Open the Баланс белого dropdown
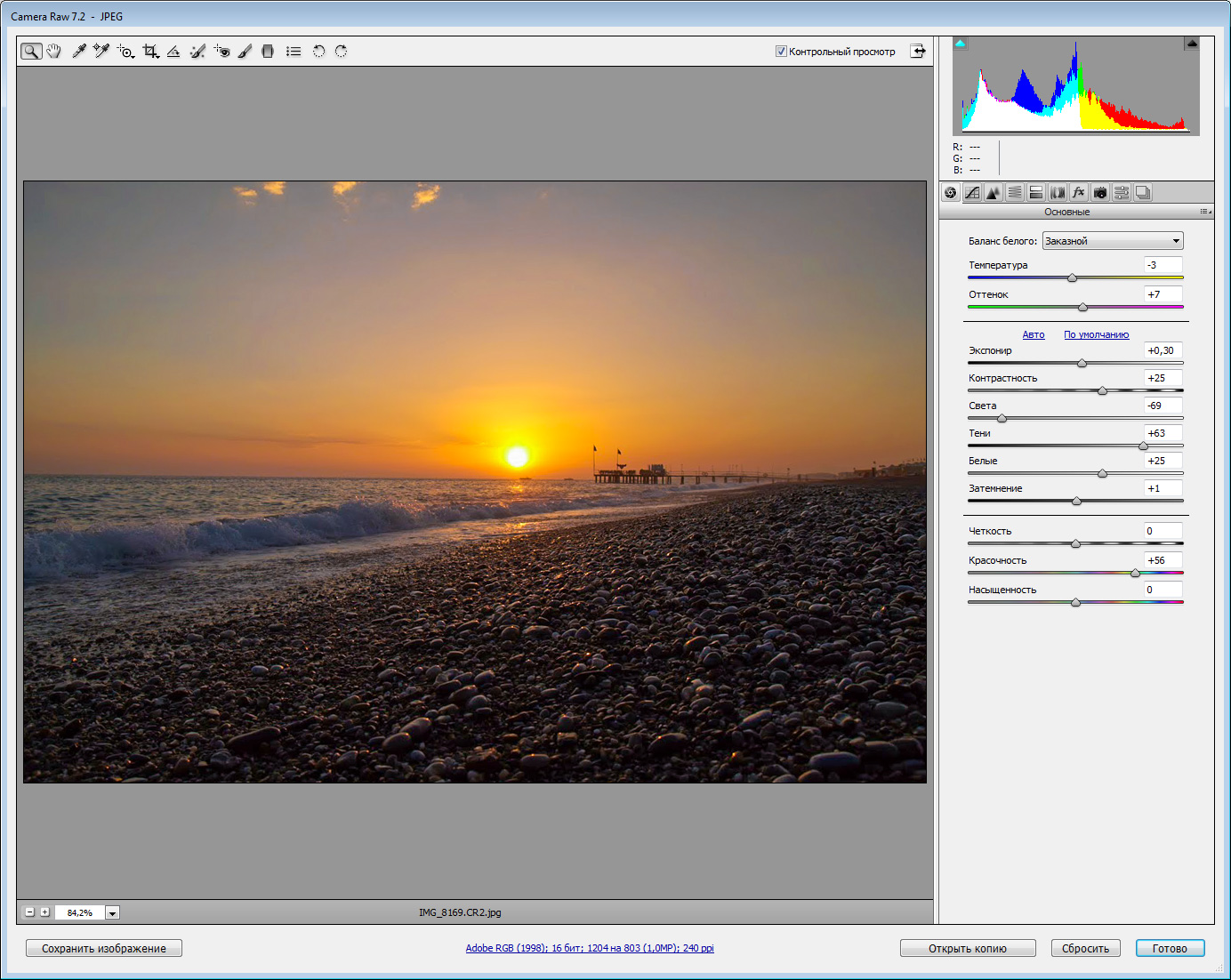Image resolution: width=1231 pixels, height=980 pixels. click(x=1113, y=241)
